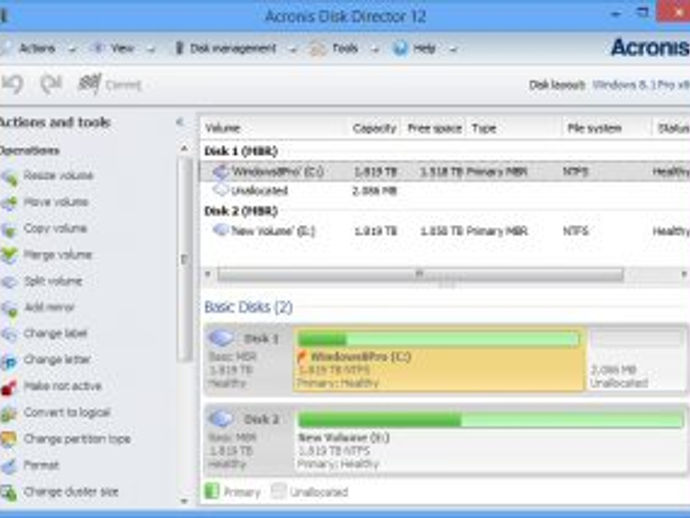Open the Disk management menu

(233, 48)
